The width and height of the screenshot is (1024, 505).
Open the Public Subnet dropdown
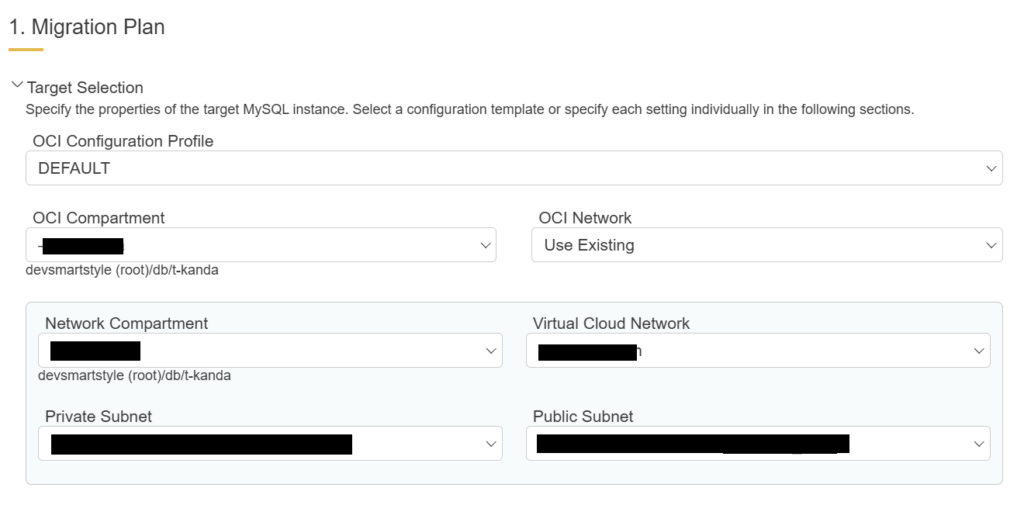pos(757,444)
